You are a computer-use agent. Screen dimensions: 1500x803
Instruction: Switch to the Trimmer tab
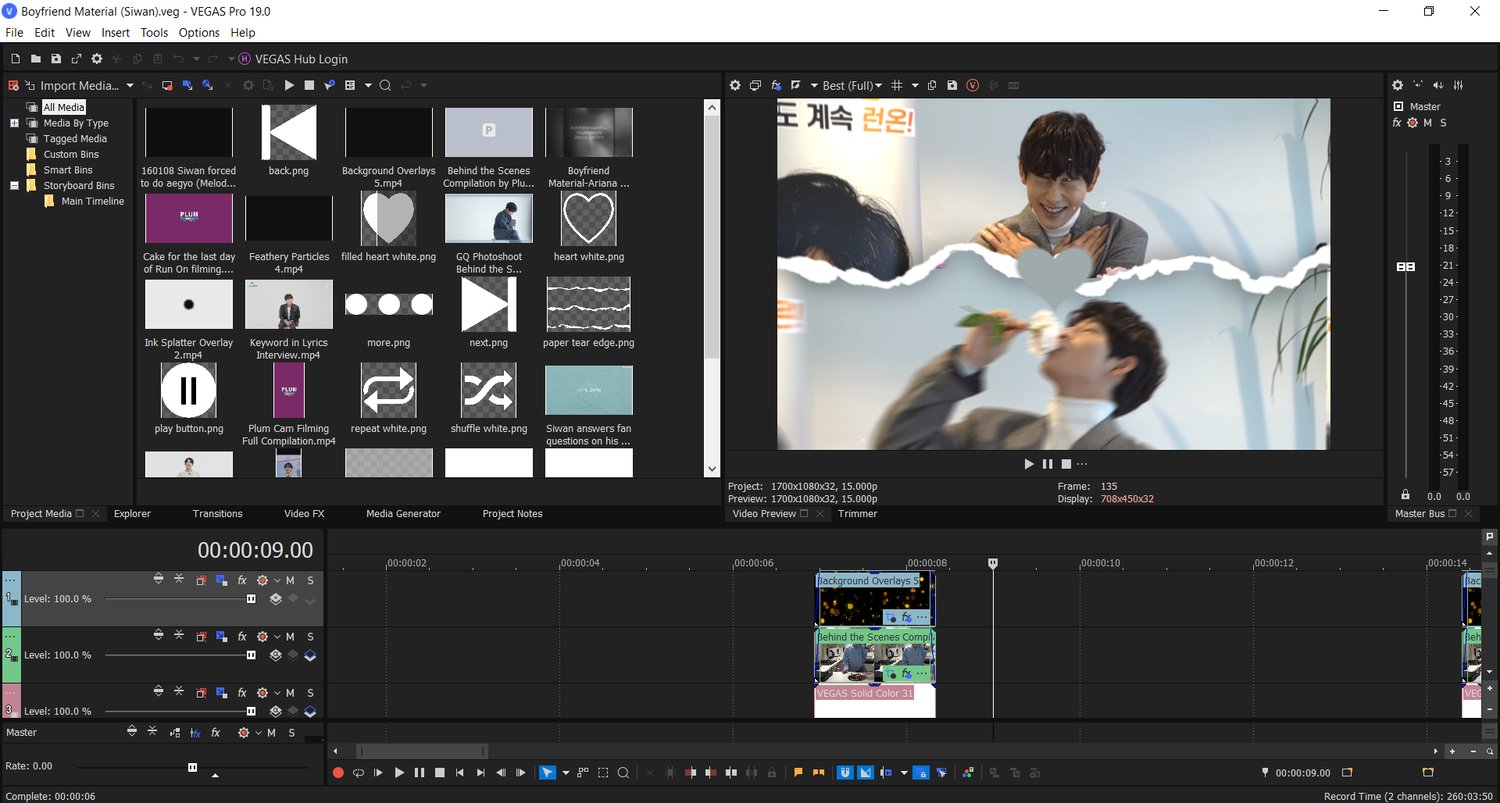pyautogui.click(x=857, y=514)
